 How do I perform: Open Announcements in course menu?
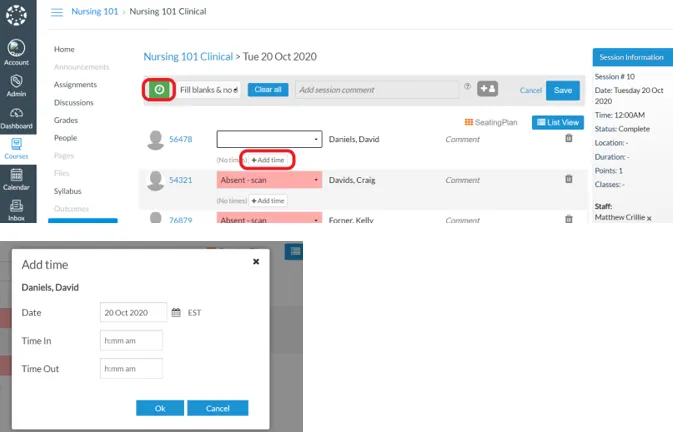pos(82,67)
